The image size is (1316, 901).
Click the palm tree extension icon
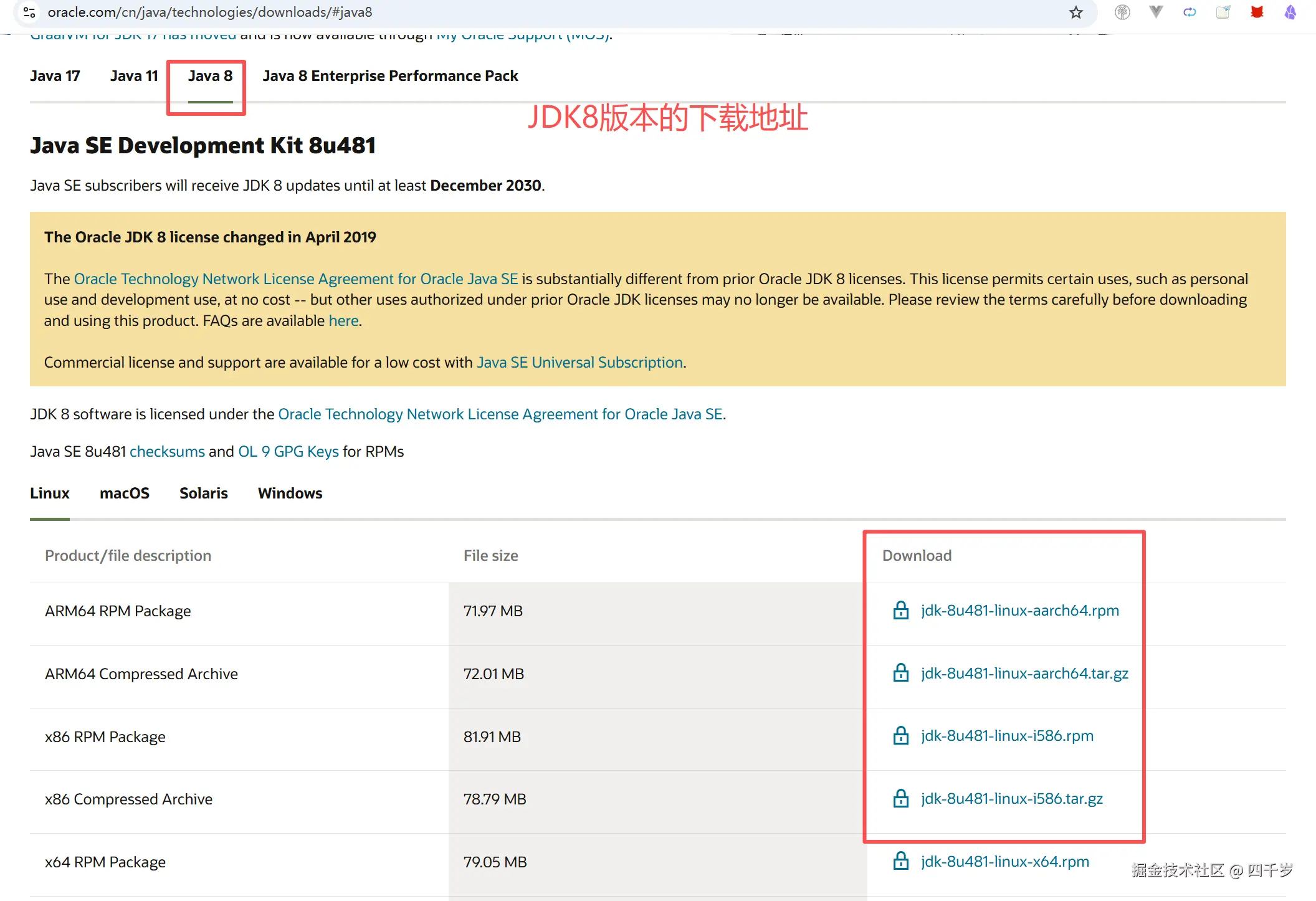[x=1122, y=12]
